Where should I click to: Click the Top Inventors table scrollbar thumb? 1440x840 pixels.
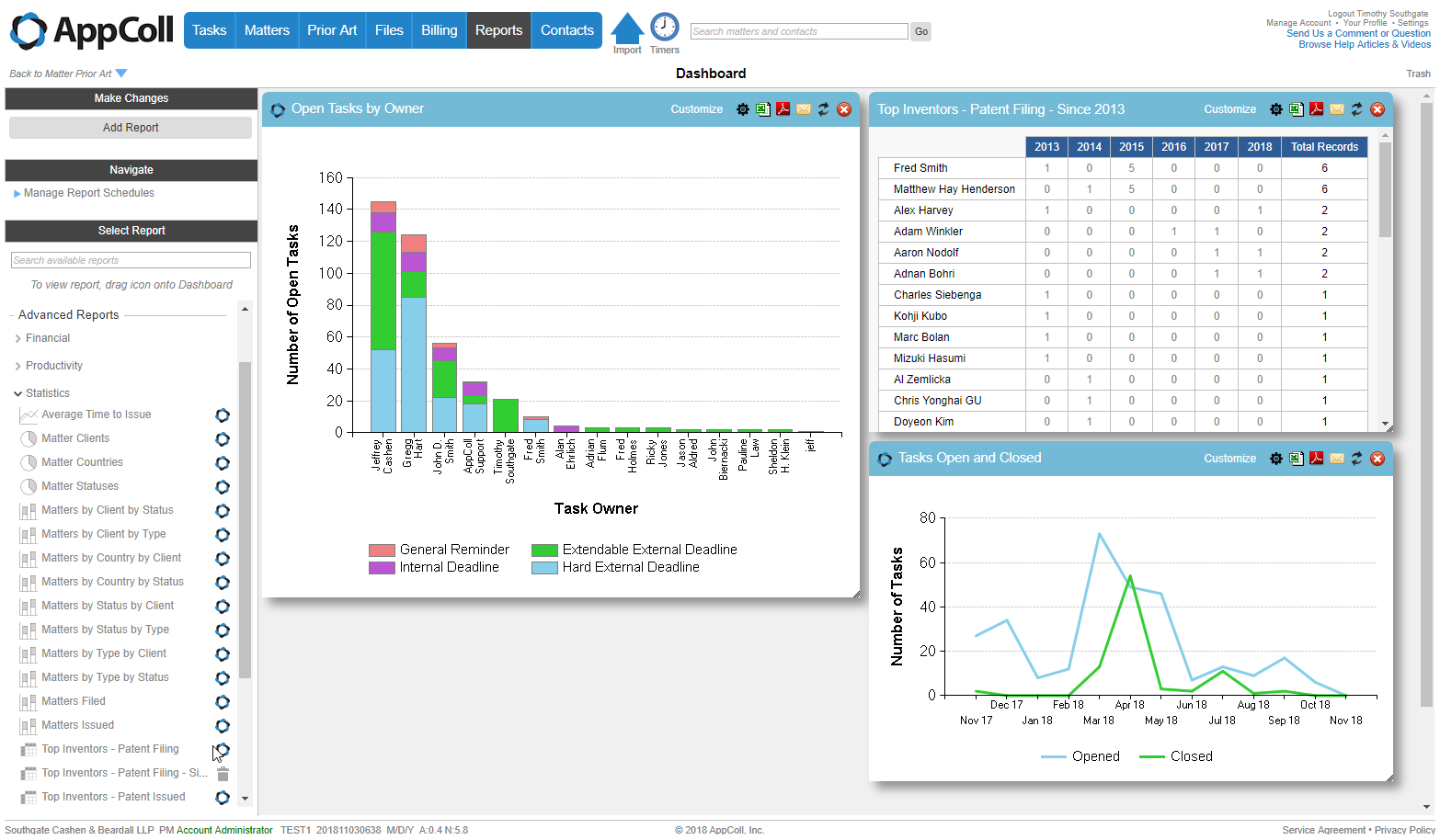point(1385,189)
